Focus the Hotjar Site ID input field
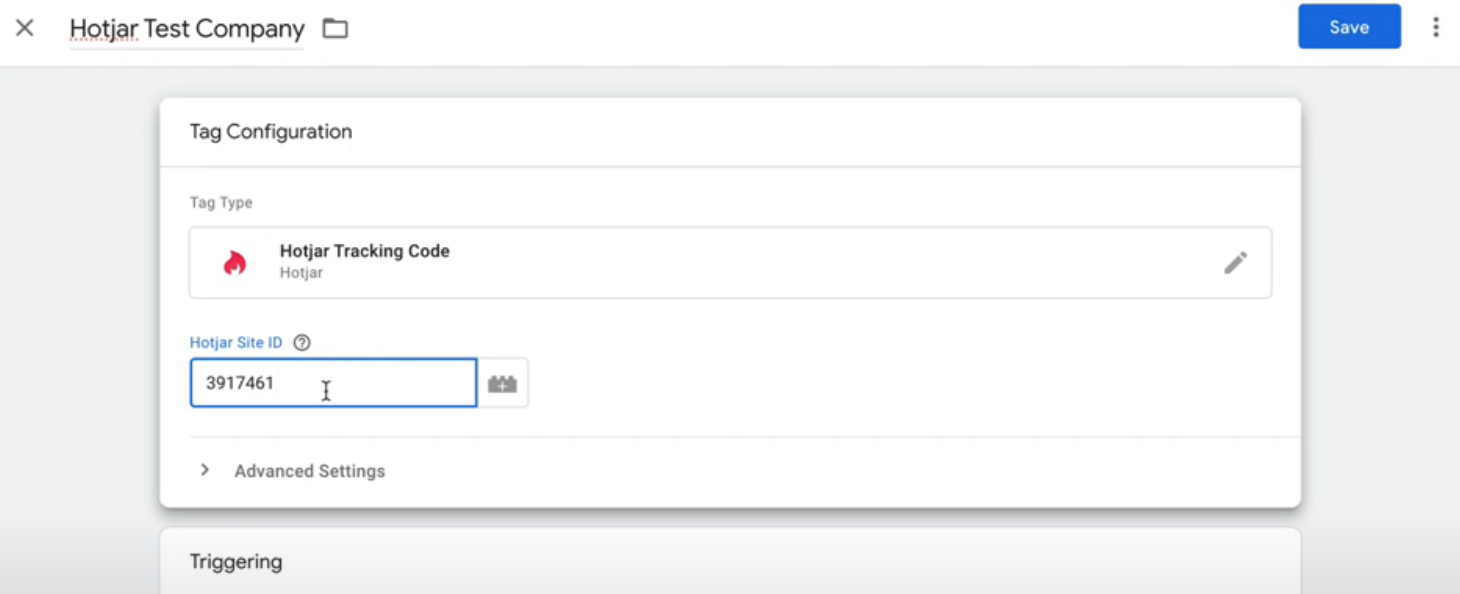 click(x=333, y=383)
